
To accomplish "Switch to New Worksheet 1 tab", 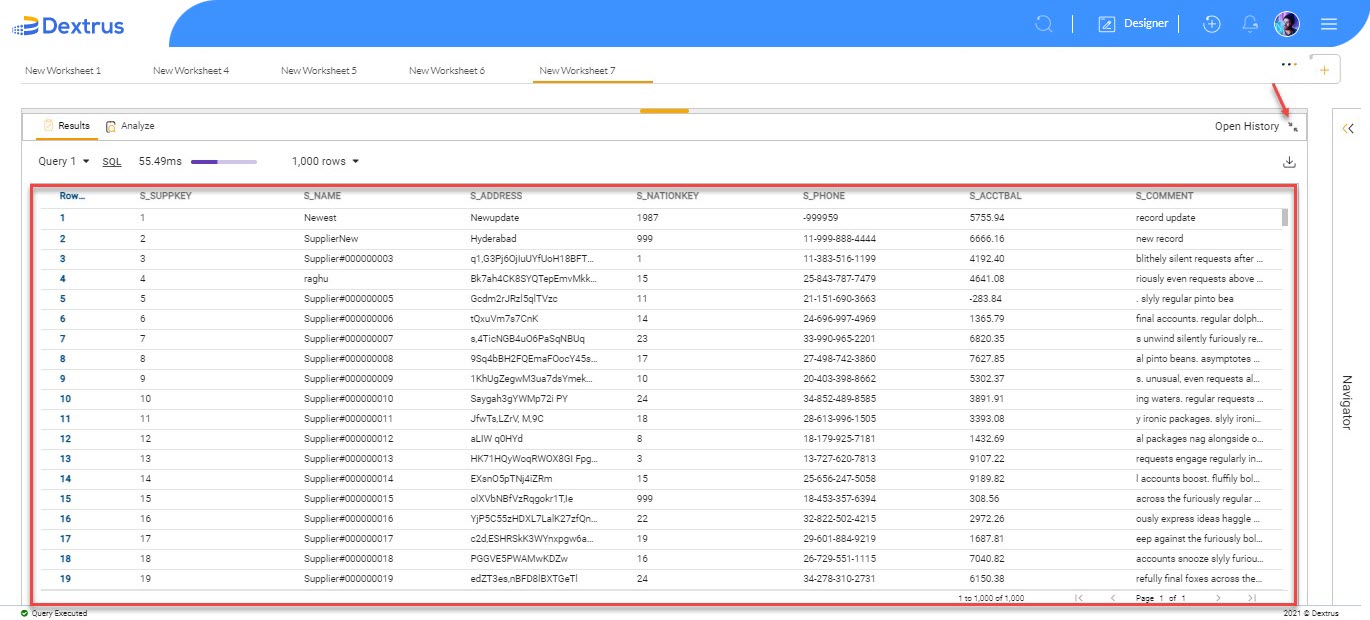I will pos(63,71).
